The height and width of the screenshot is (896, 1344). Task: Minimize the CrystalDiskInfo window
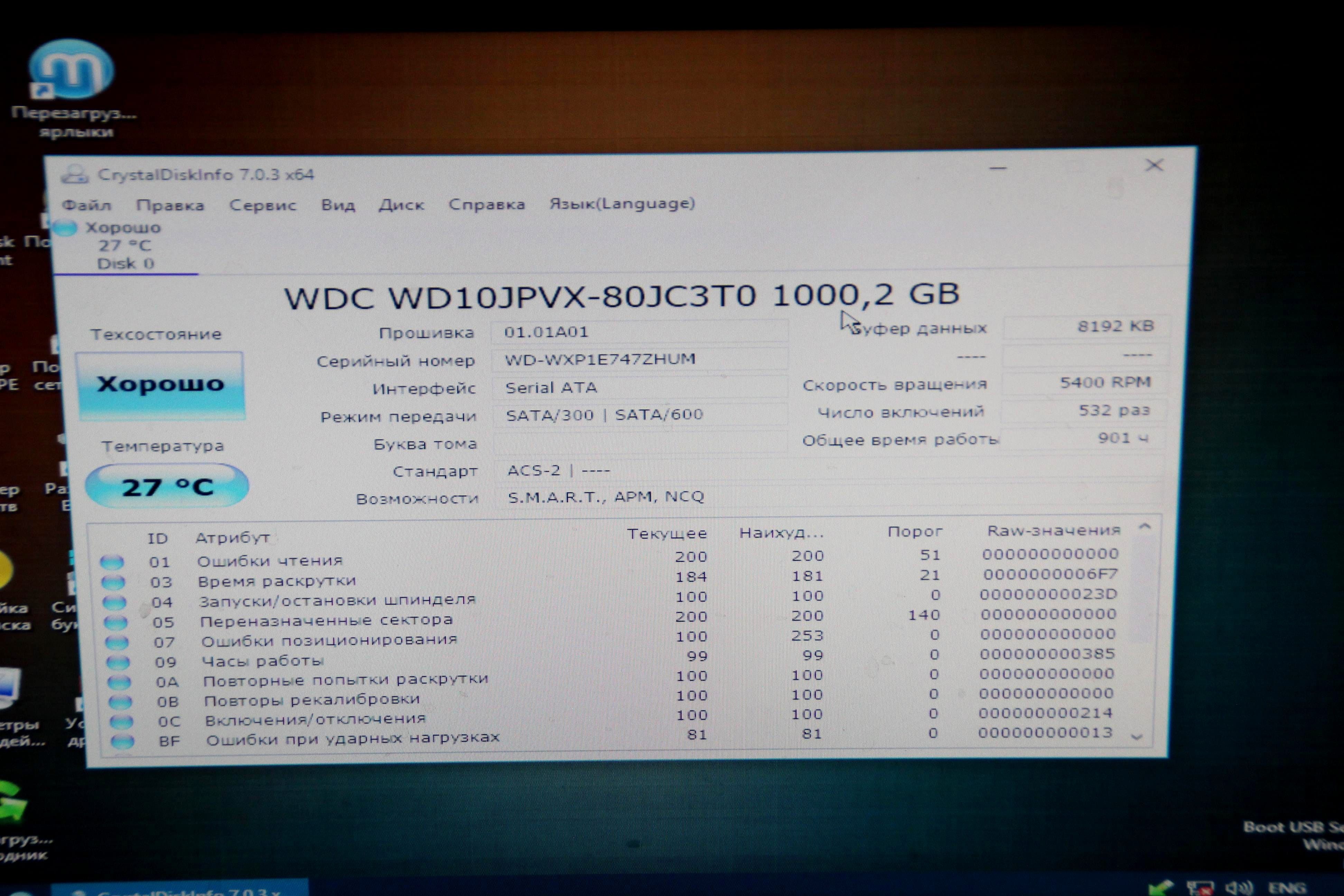tap(998, 168)
